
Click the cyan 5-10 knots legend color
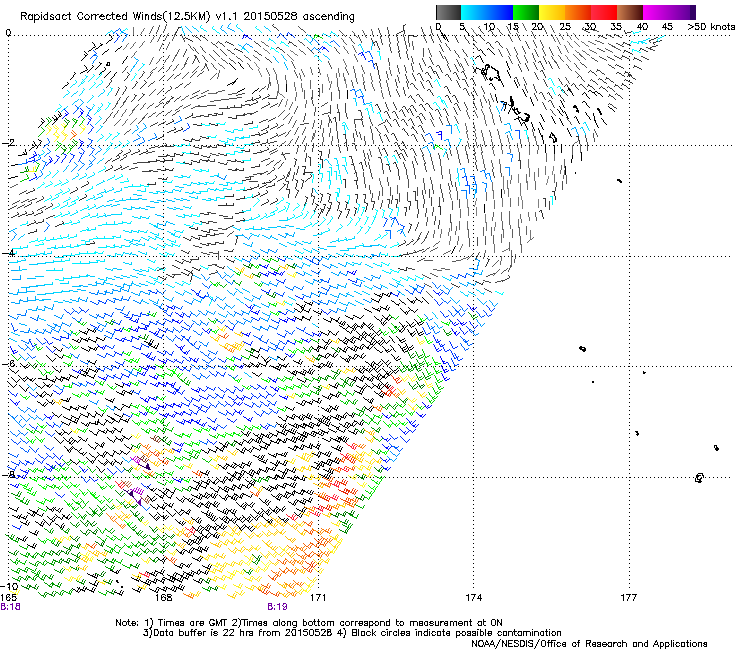pyautogui.click(x=474, y=12)
